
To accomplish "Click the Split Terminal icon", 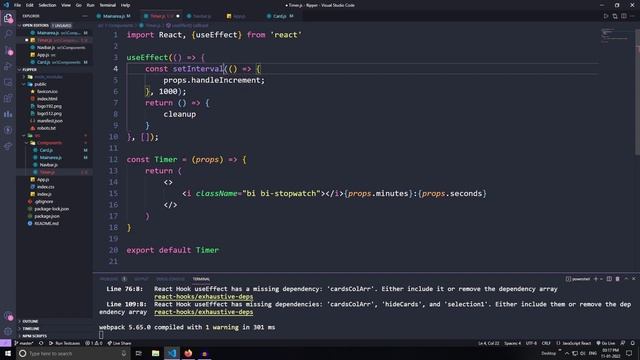I will pyautogui.click(x=609, y=279).
